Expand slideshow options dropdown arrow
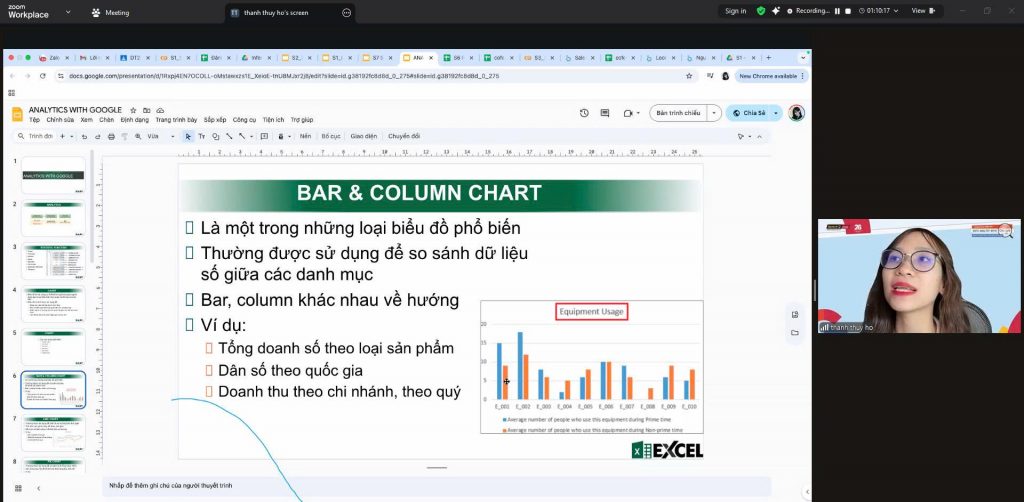The width and height of the screenshot is (1024, 502). coord(714,113)
